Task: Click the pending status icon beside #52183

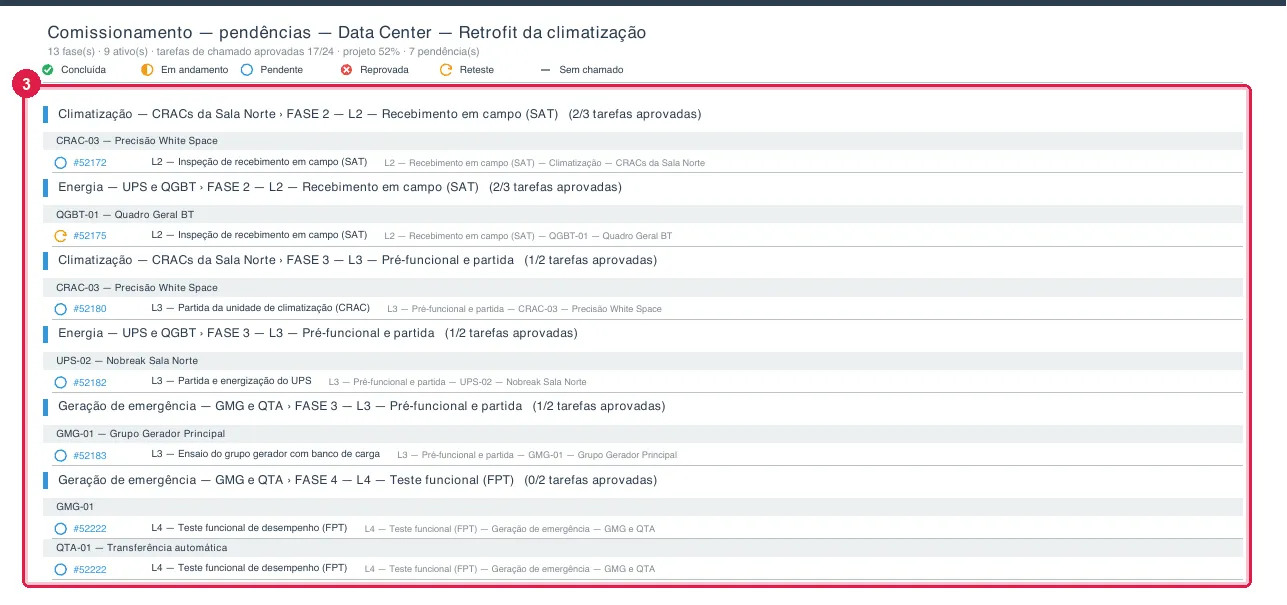Action: tap(61, 455)
